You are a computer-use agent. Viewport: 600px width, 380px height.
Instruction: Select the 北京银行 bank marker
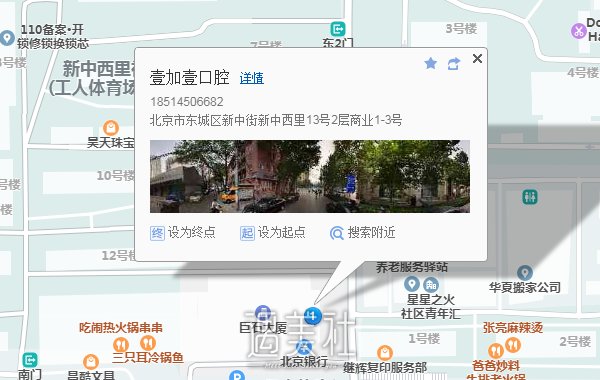[304, 347]
